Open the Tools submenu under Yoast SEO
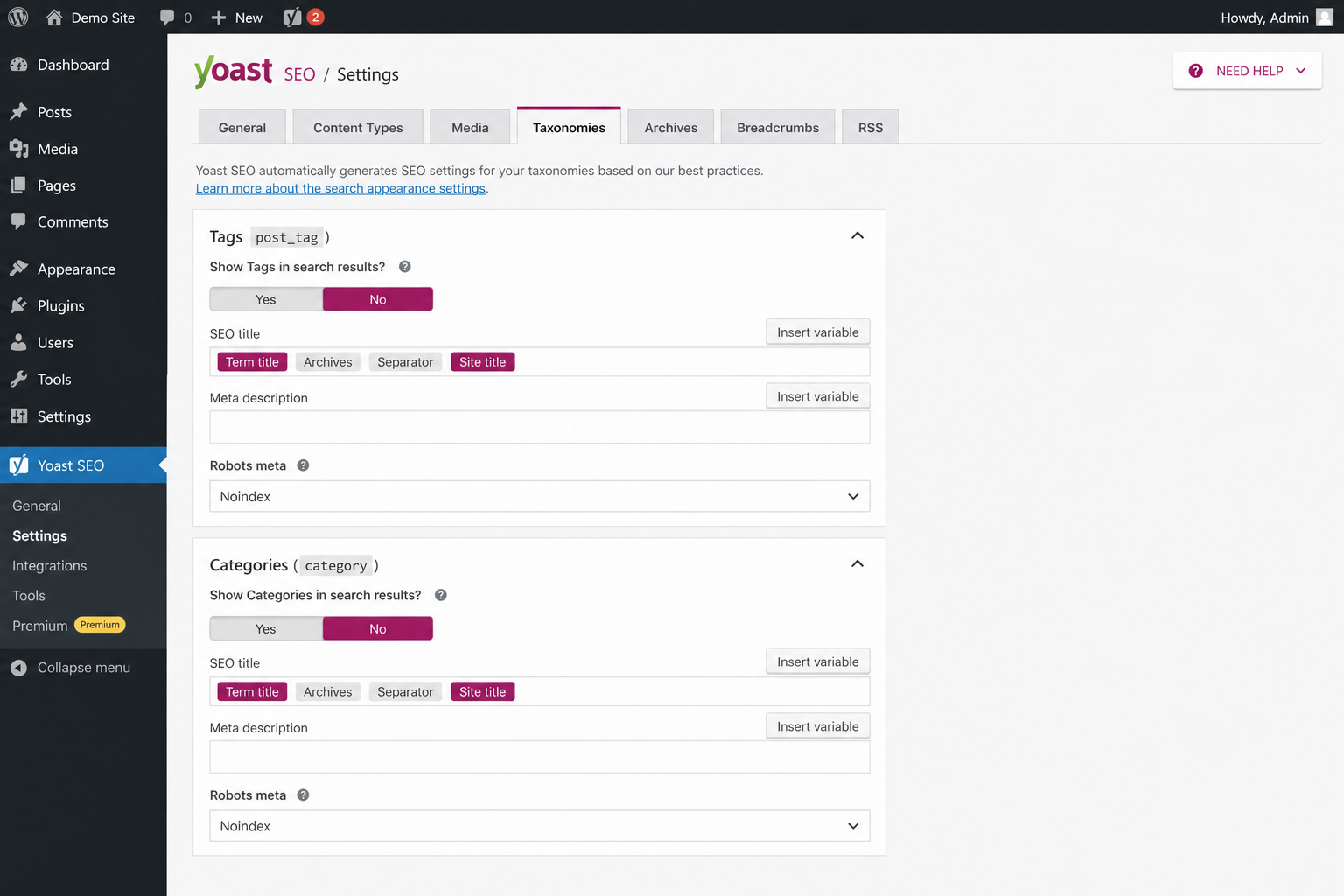The height and width of the screenshot is (896, 1344). click(29, 595)
